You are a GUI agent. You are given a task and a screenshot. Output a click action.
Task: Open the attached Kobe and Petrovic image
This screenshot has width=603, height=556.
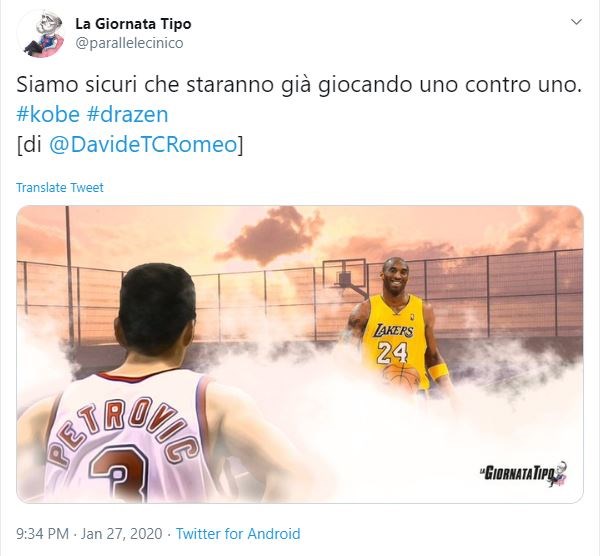300,354
